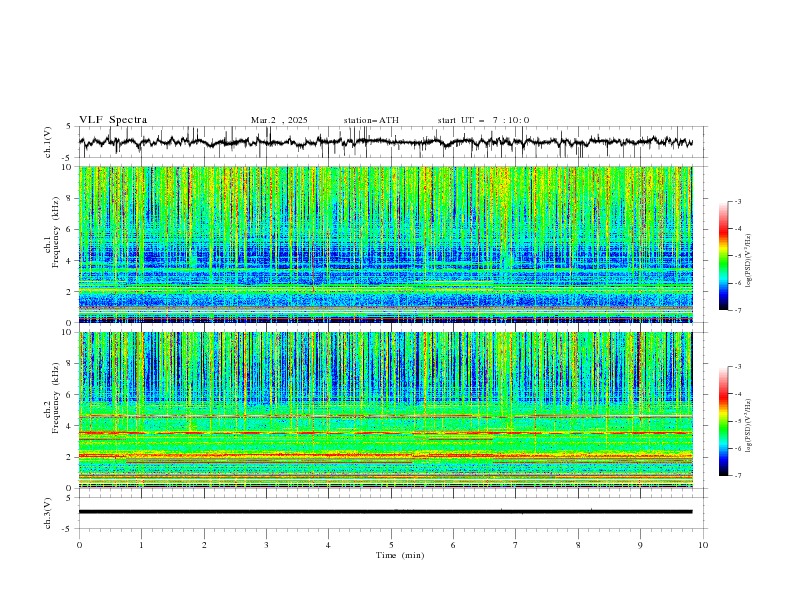The image size is (792, 612).
Task: Click the -5 tick on the ch.2 colorbar
Action: 737,421
